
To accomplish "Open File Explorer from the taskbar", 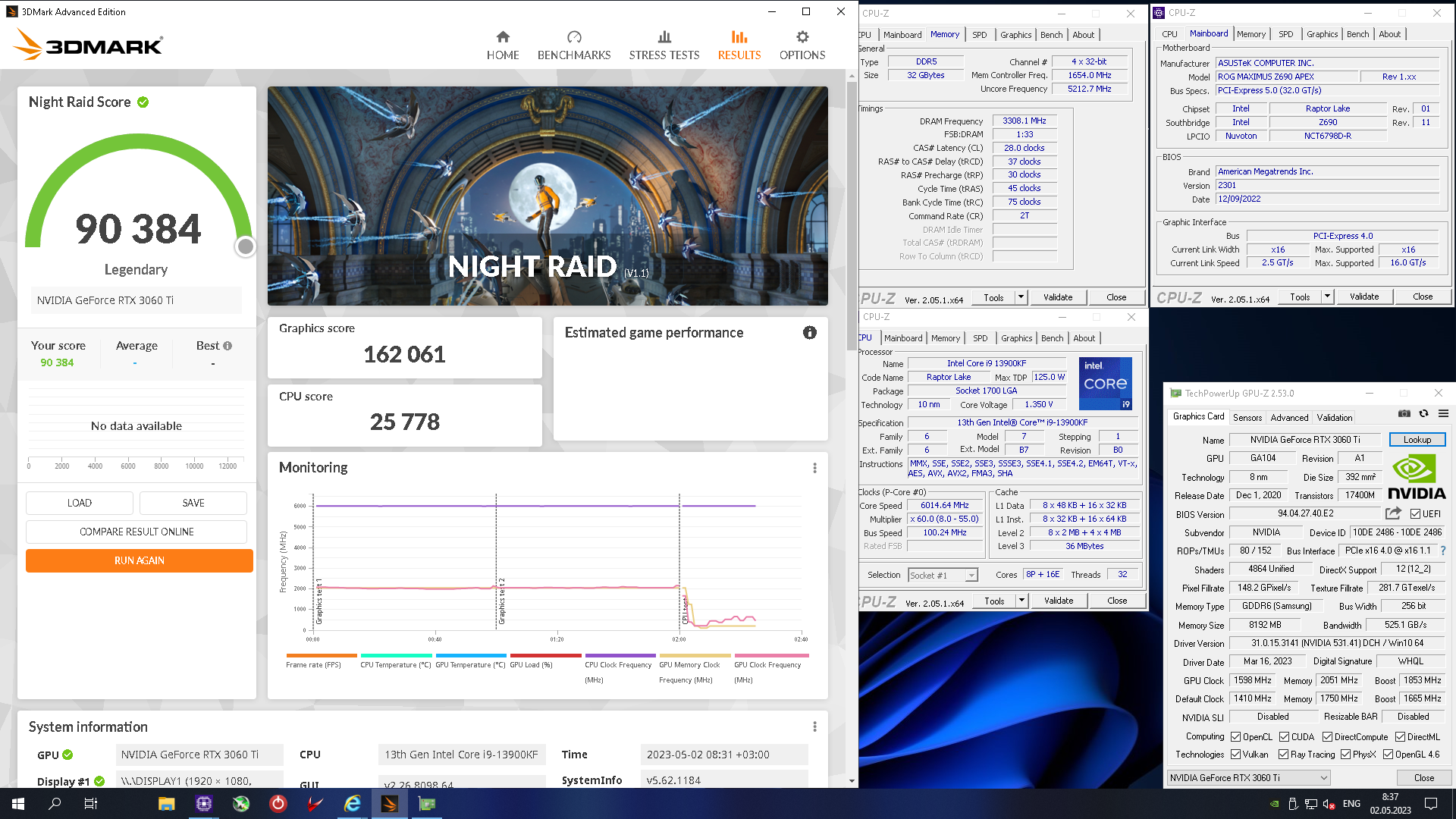I will (x=166, y=804).
